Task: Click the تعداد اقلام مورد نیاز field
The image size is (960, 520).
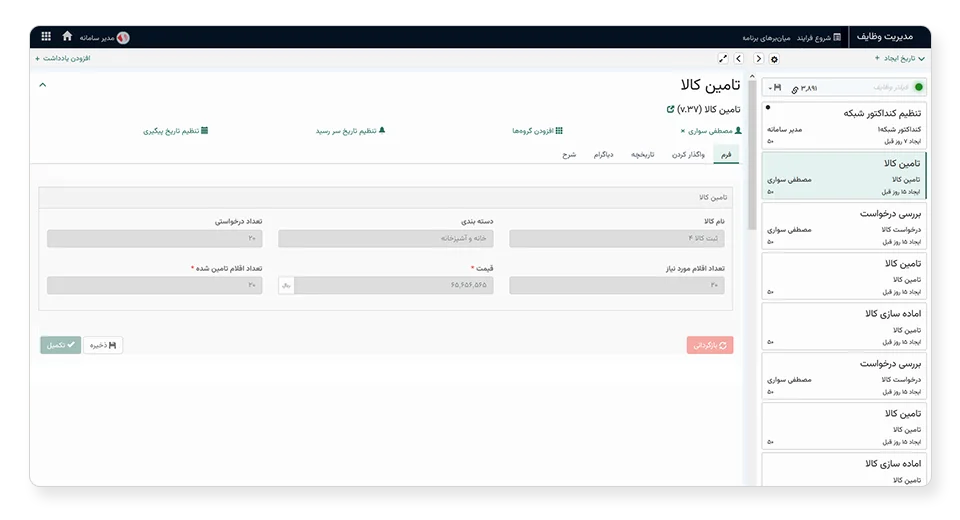Action: (617, 285)
